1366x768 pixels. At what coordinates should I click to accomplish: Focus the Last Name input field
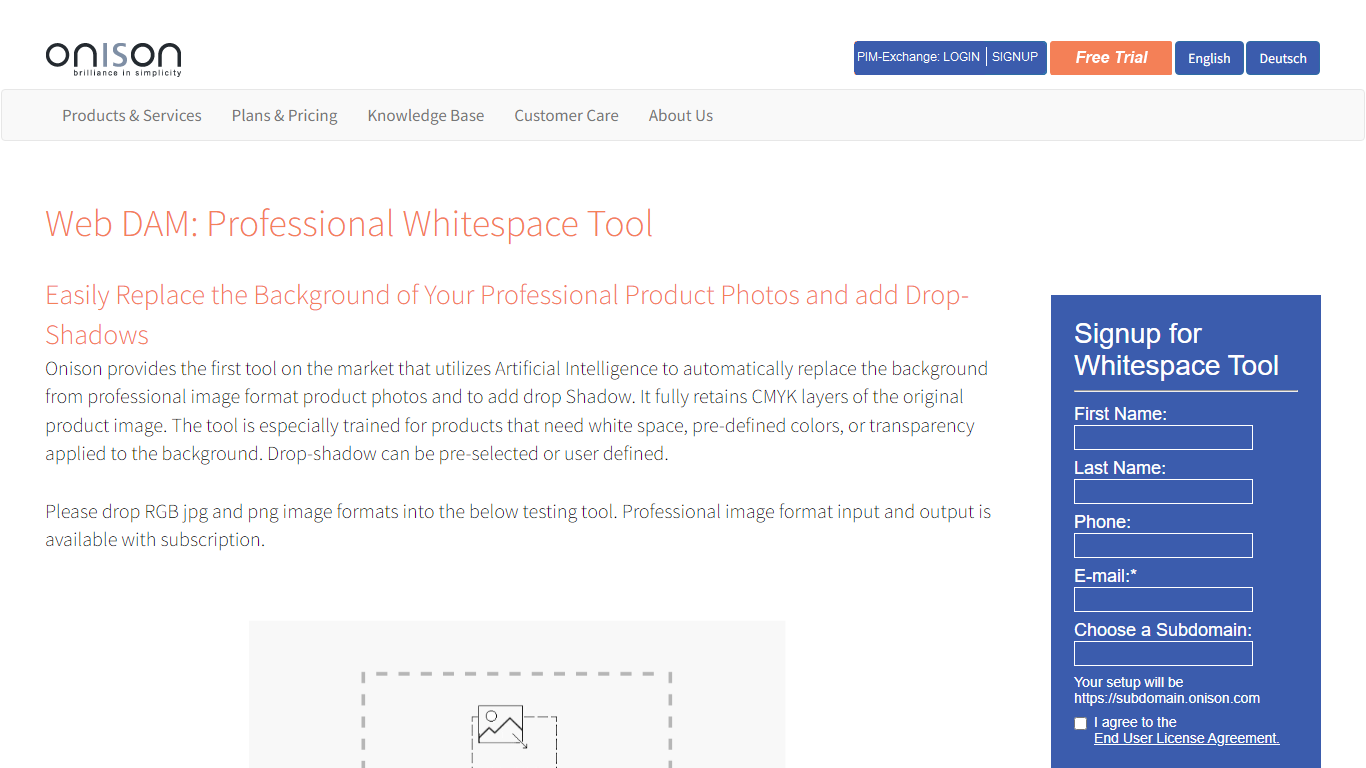1162,492
